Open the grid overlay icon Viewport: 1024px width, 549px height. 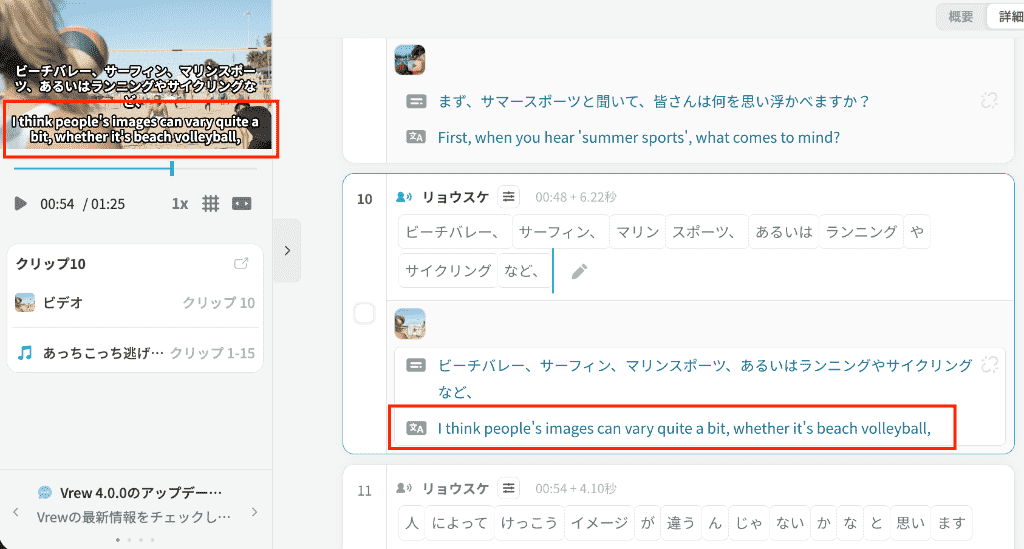[x=210, y=204]
